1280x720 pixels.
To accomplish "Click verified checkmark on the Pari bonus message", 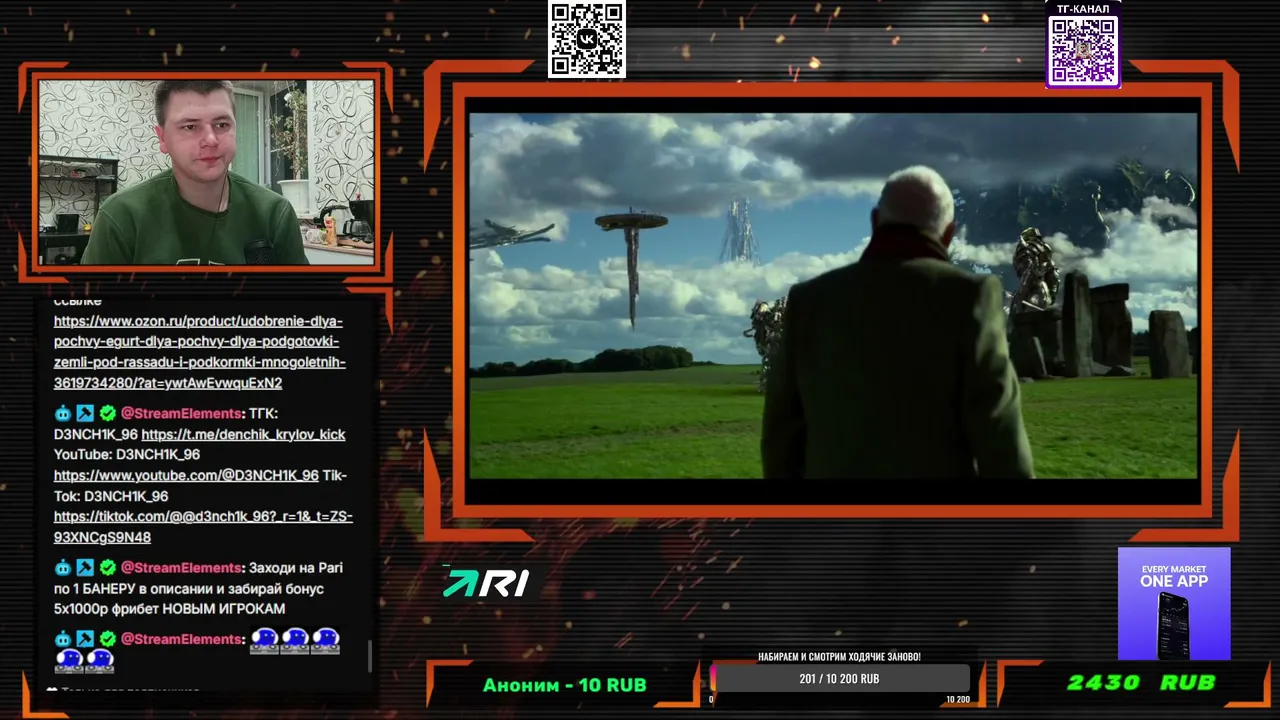I will (x=107, y=567).
